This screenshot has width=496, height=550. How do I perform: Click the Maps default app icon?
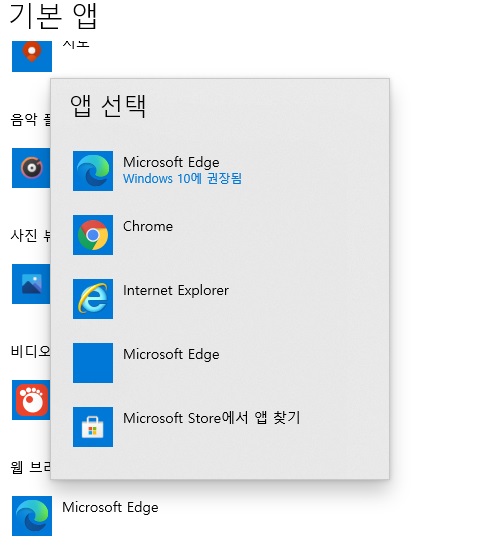[x=32, y=56]
